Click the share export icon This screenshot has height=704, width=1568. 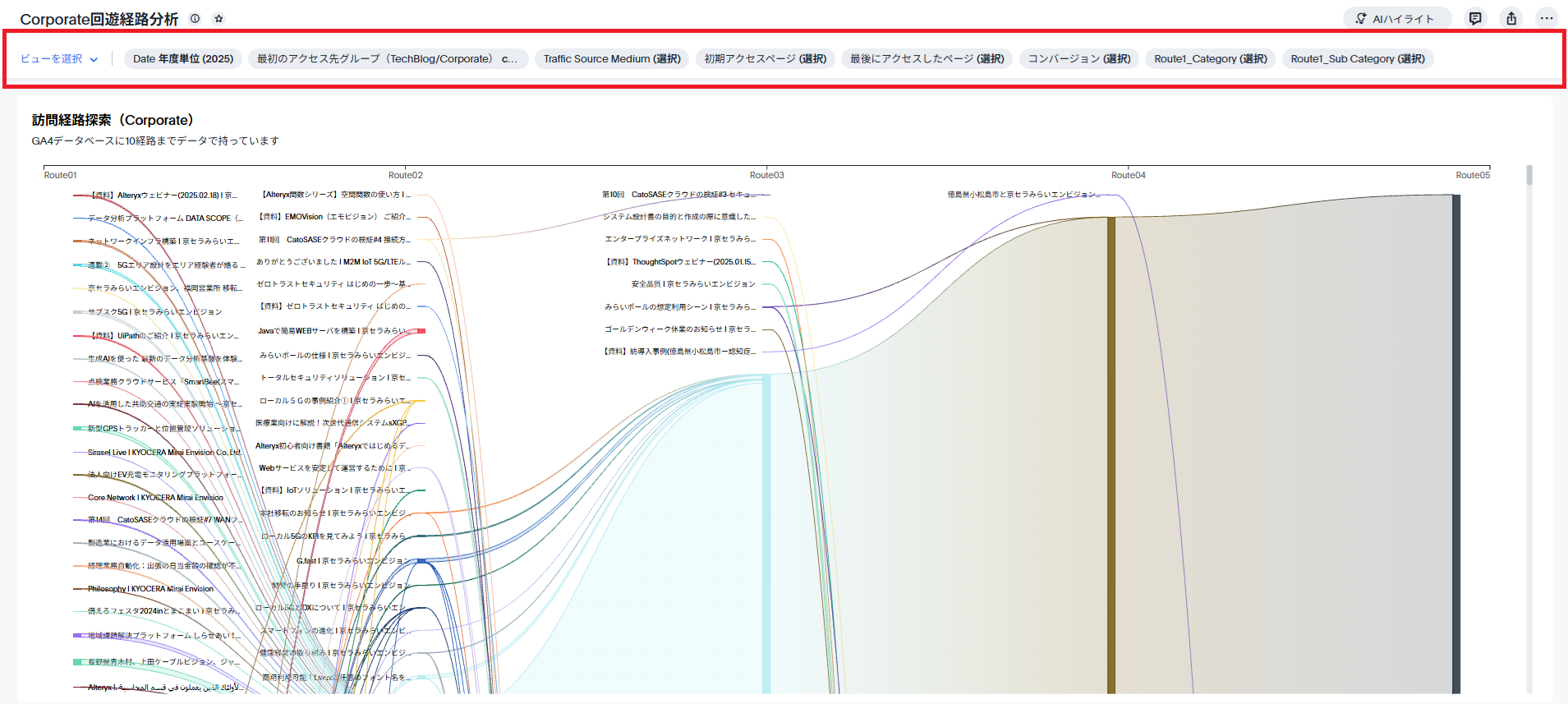point(1511,18)
